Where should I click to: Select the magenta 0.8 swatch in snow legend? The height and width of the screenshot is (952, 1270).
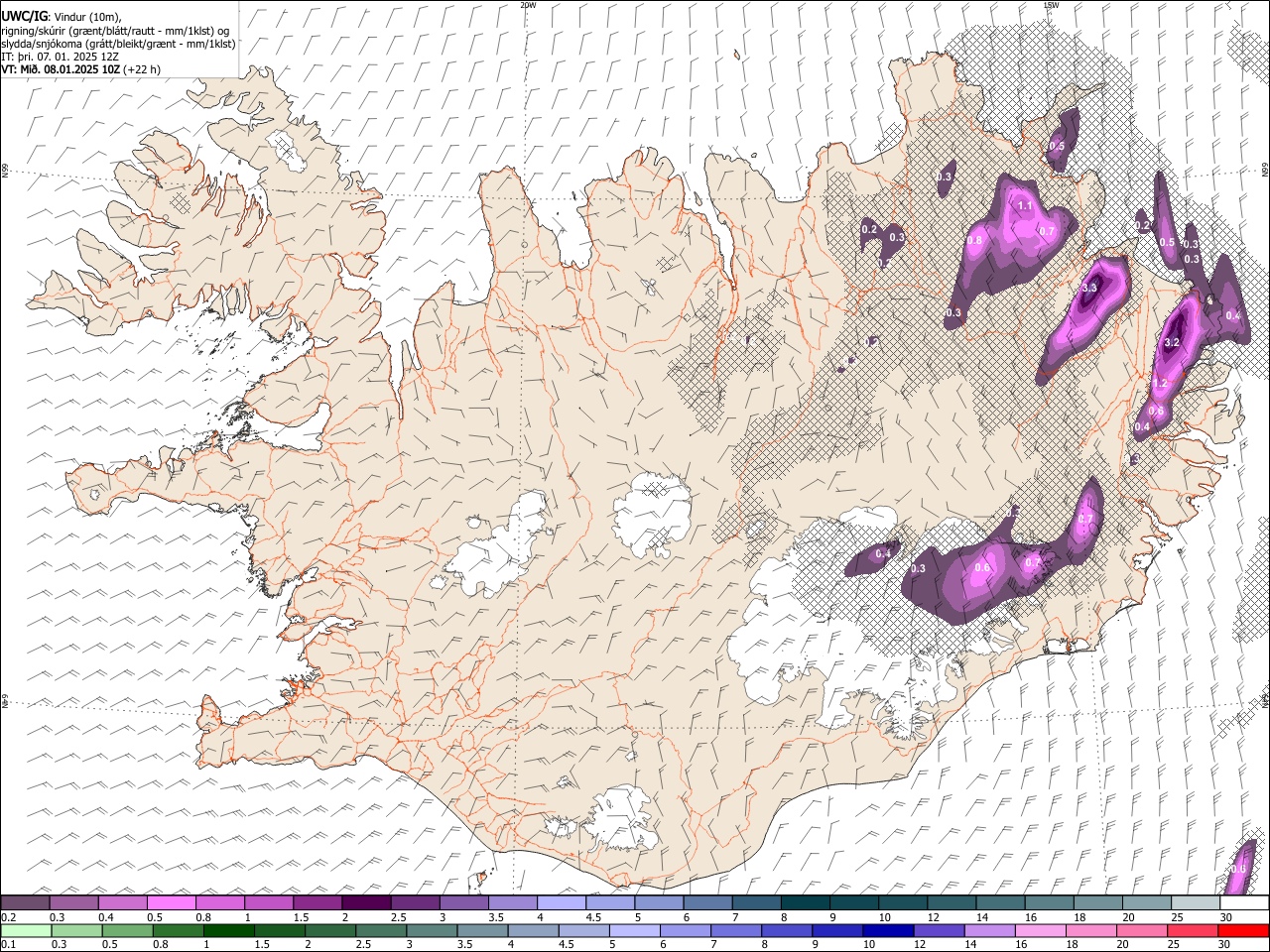pyautogui.click(x=220, y=902)
